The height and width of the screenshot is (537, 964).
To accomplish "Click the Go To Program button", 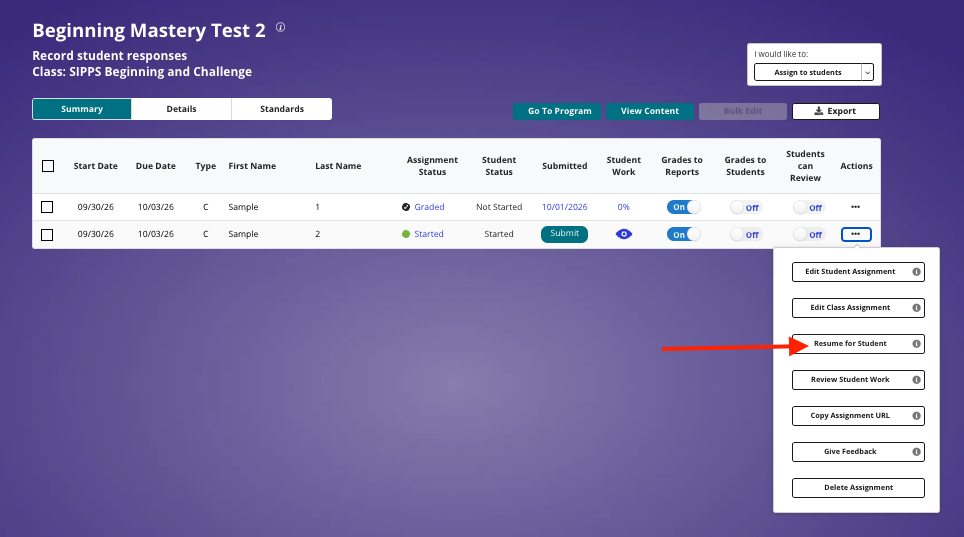I will 557,111.
